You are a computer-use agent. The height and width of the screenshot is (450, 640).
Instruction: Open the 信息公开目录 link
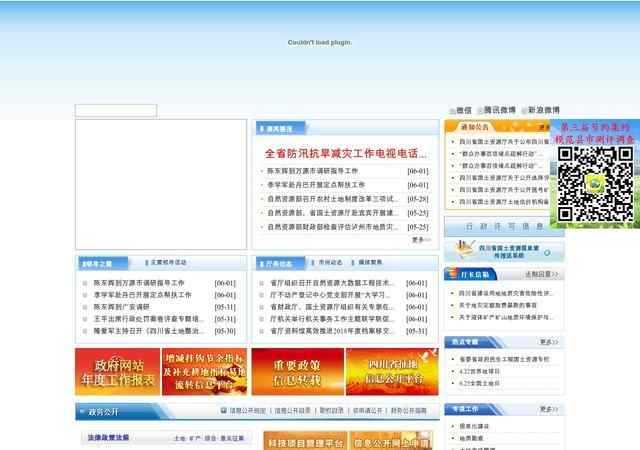pos(292,410)
